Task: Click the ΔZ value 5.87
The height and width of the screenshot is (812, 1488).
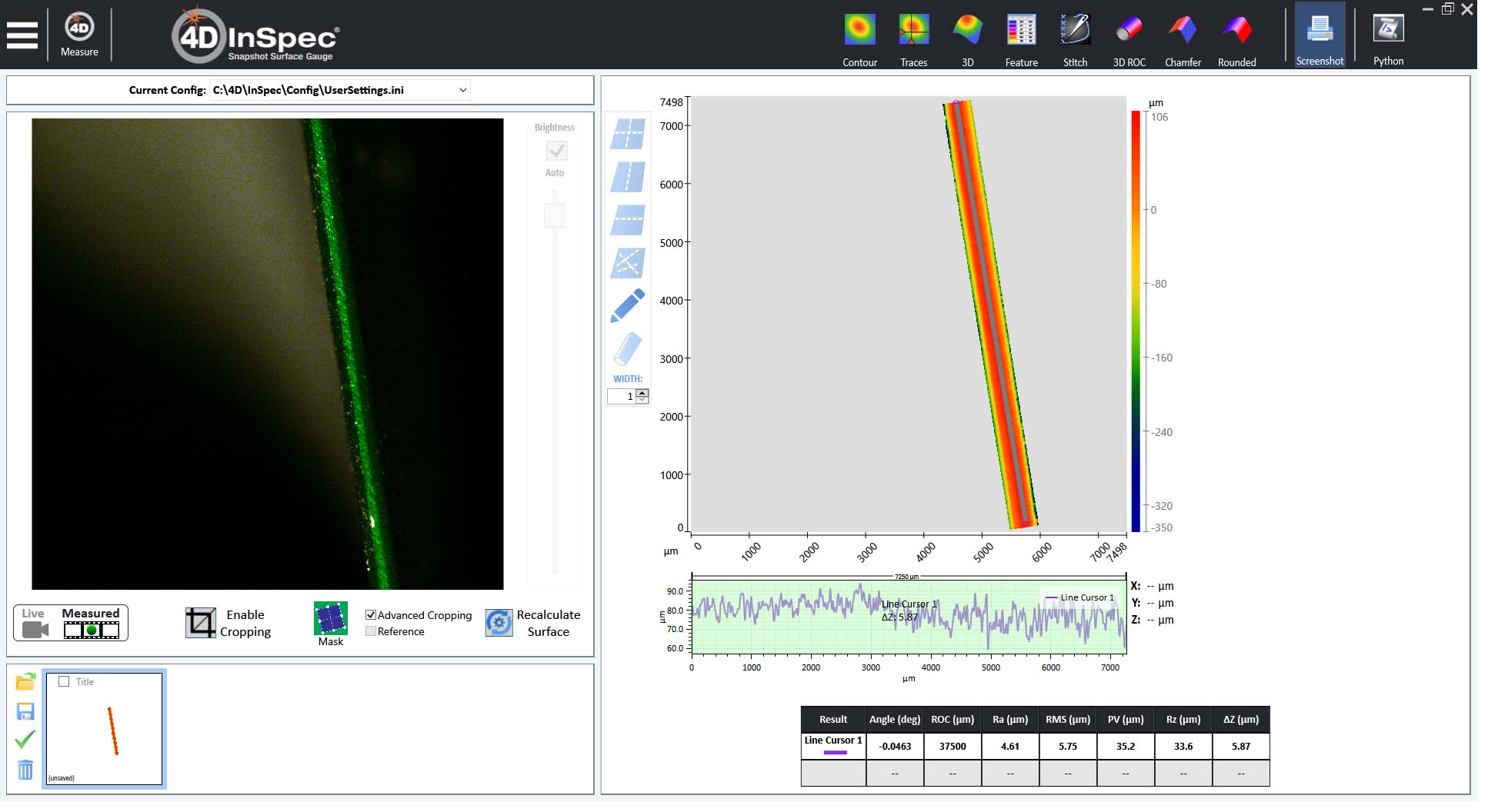Action: tap(1241, 746)
